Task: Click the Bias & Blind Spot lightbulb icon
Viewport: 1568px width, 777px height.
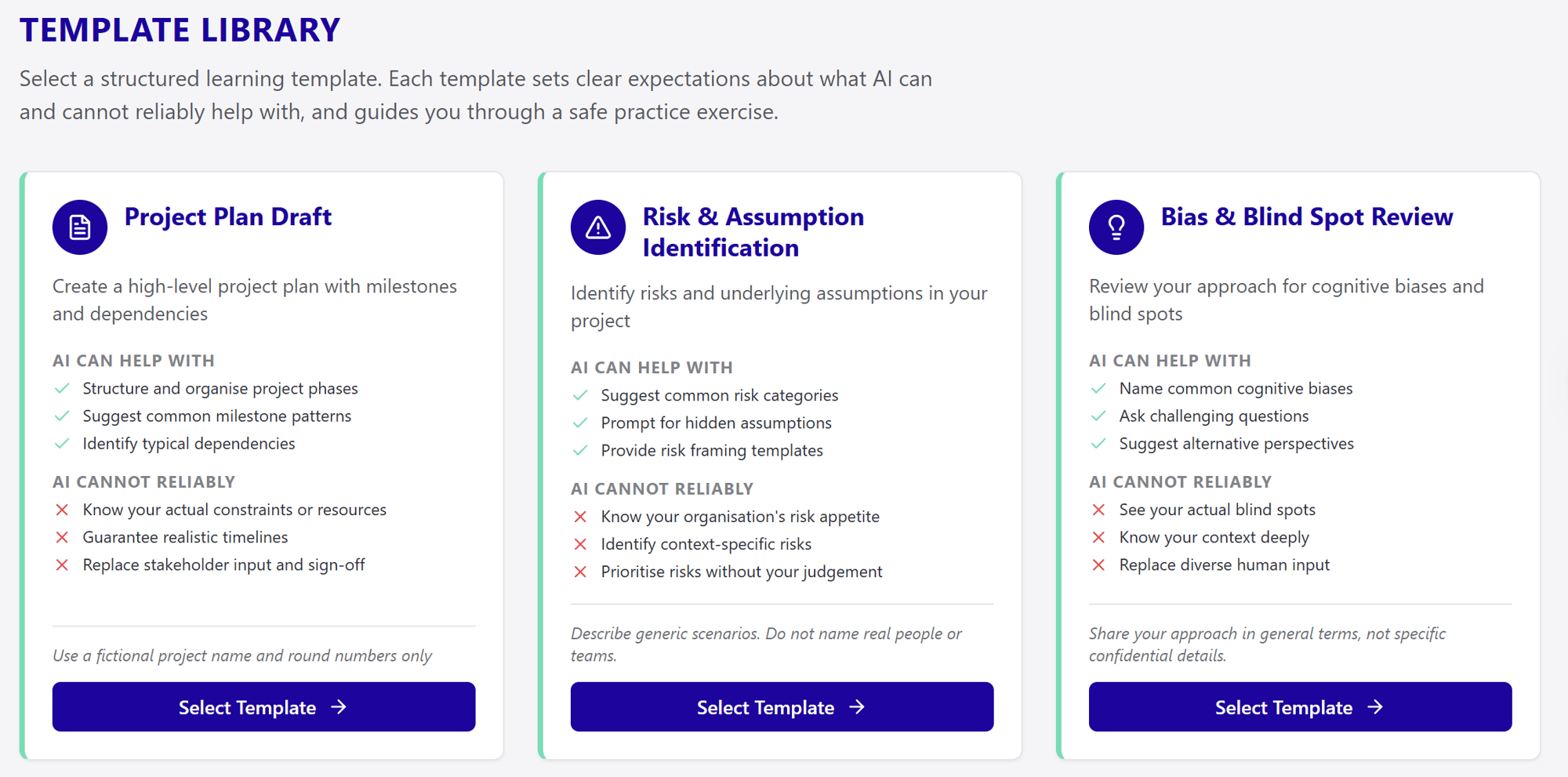Action: pos(1116,227)
